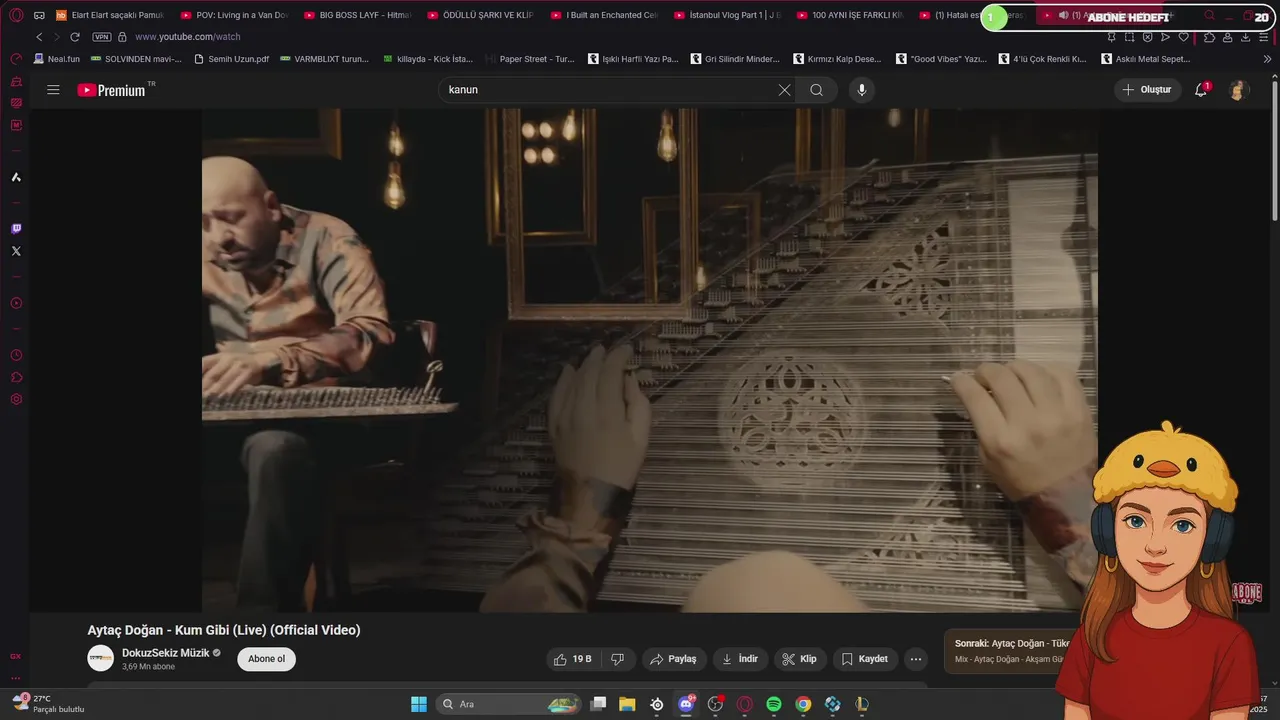Open weather widget showing 27°C

point(48,704)
